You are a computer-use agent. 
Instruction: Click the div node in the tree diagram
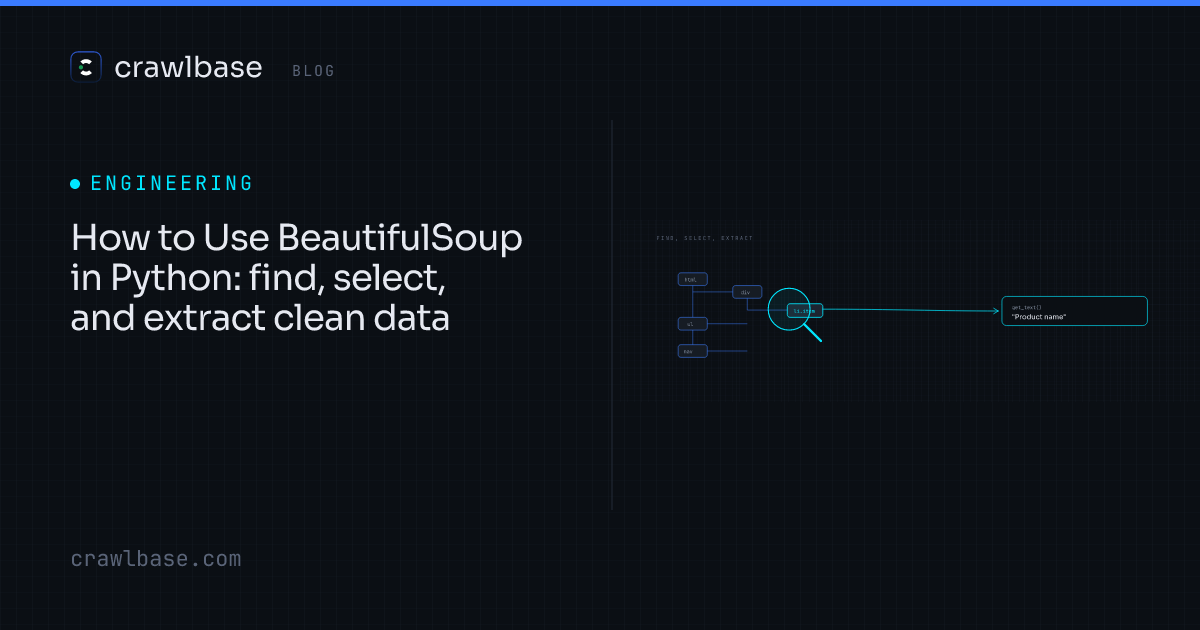[747, 292]
